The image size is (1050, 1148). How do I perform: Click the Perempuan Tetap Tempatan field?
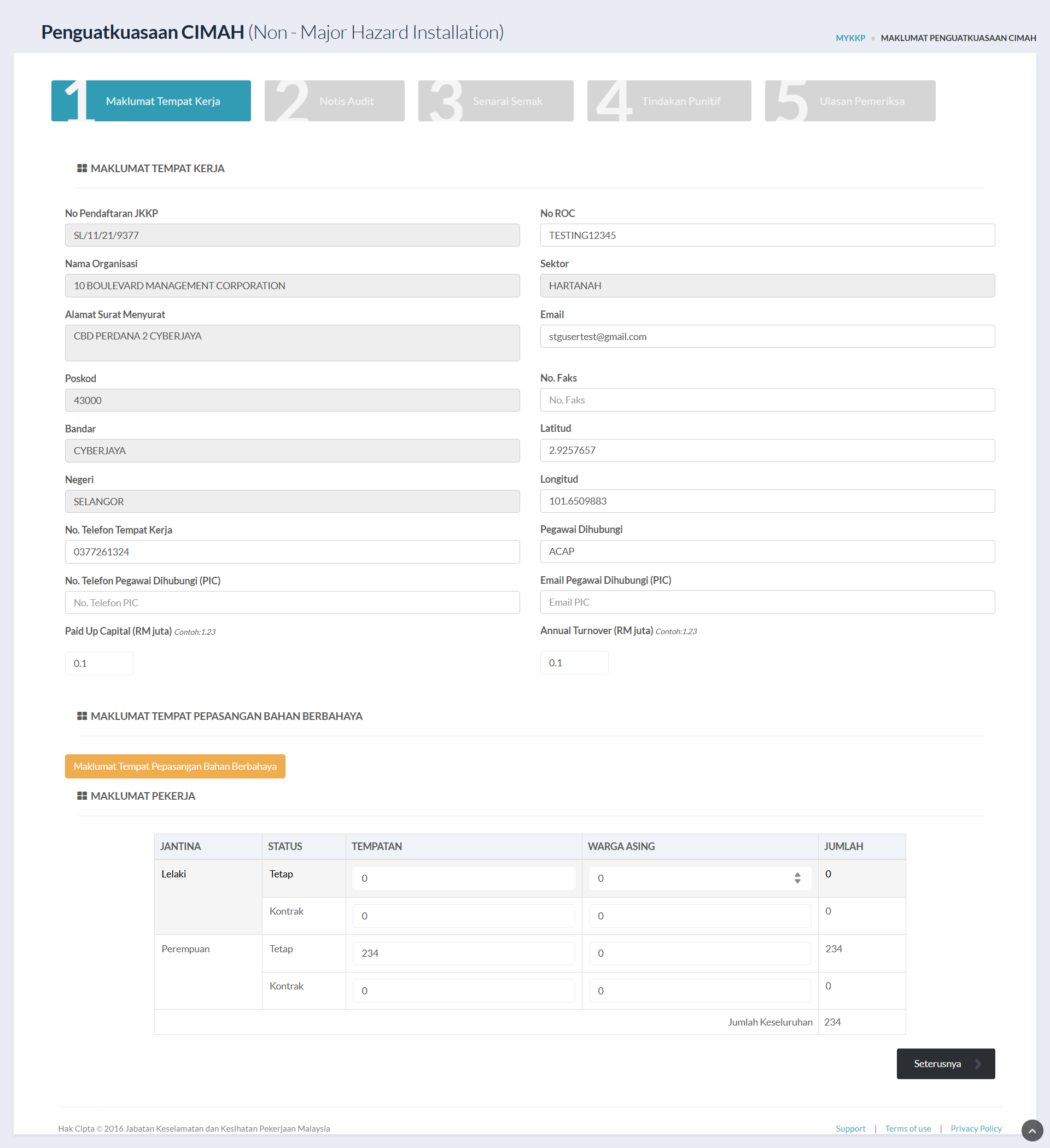coord(464,953)
